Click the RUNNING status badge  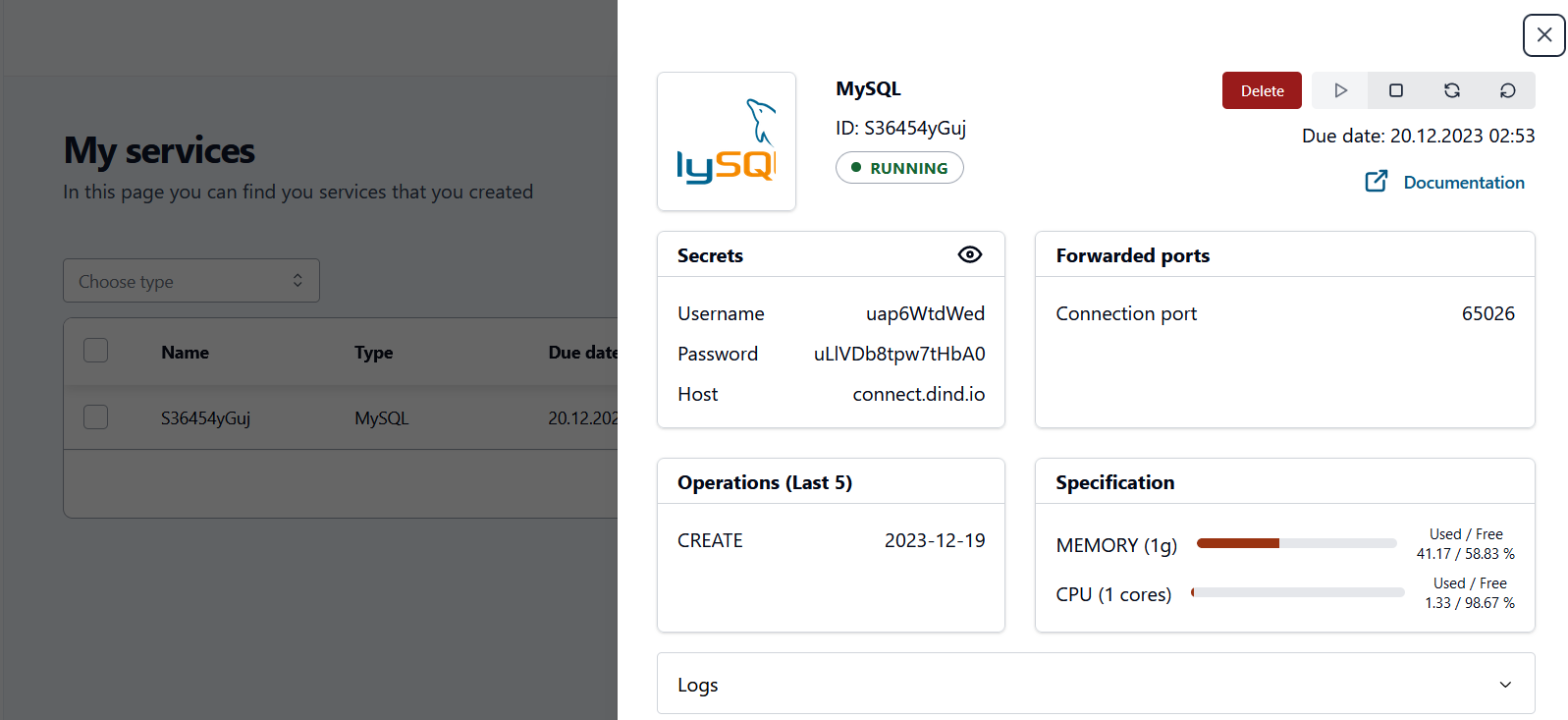[899, 168]
